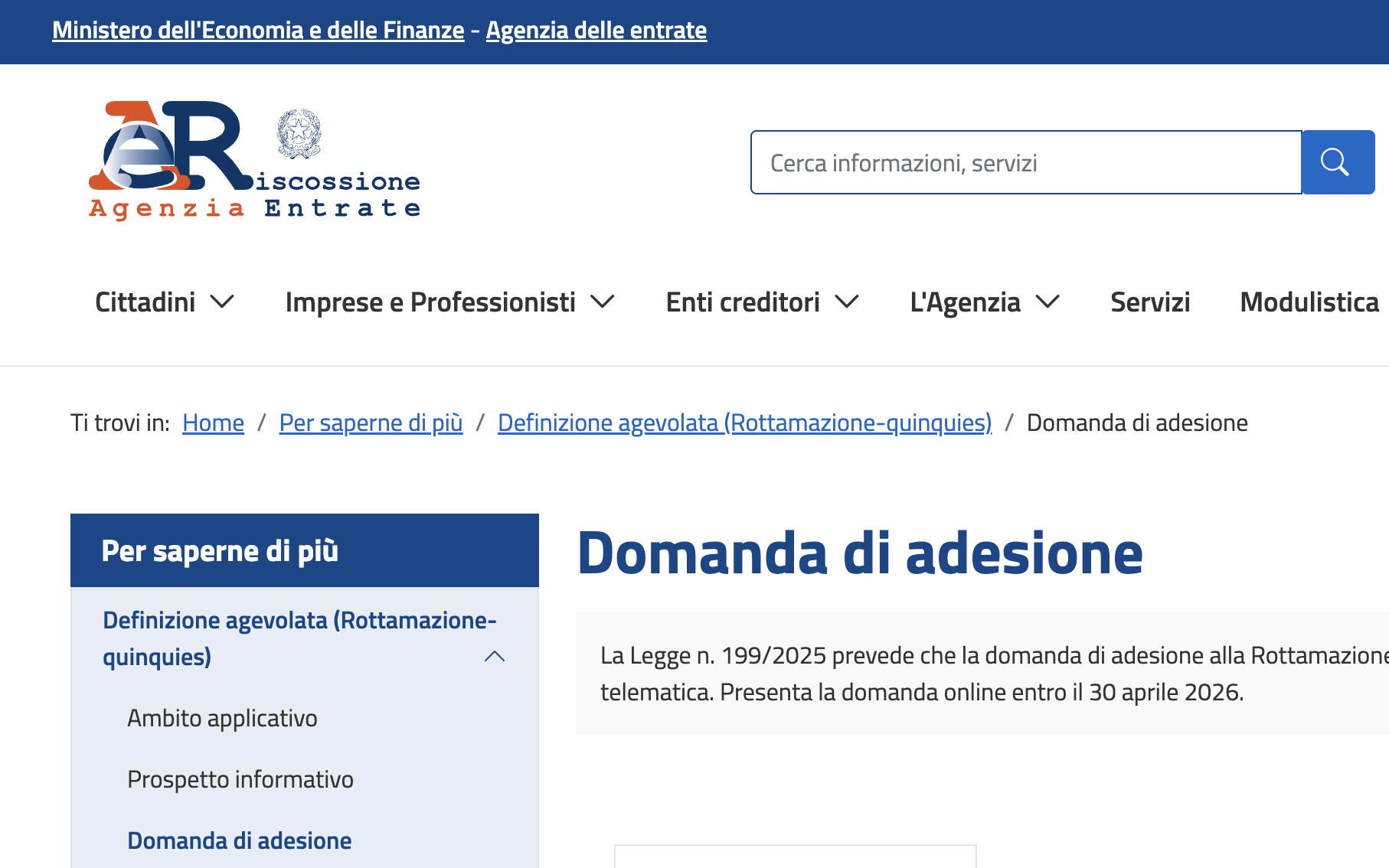This screenshot has height=868, width=1389.
Task: Focus the Cerca informazioni, servizi search field
Action: (1026, 162)
